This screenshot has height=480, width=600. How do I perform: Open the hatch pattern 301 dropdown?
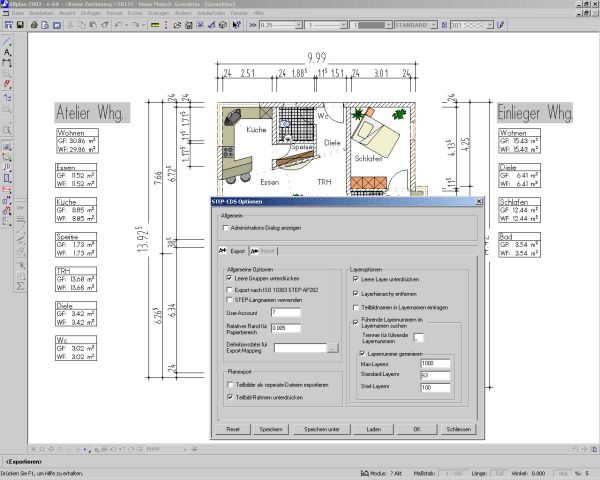(x=490, y=25)
